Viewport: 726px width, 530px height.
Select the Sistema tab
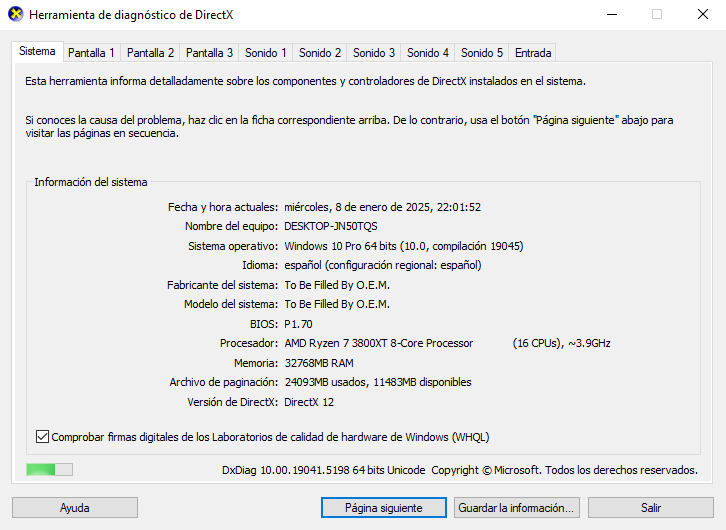37,51
